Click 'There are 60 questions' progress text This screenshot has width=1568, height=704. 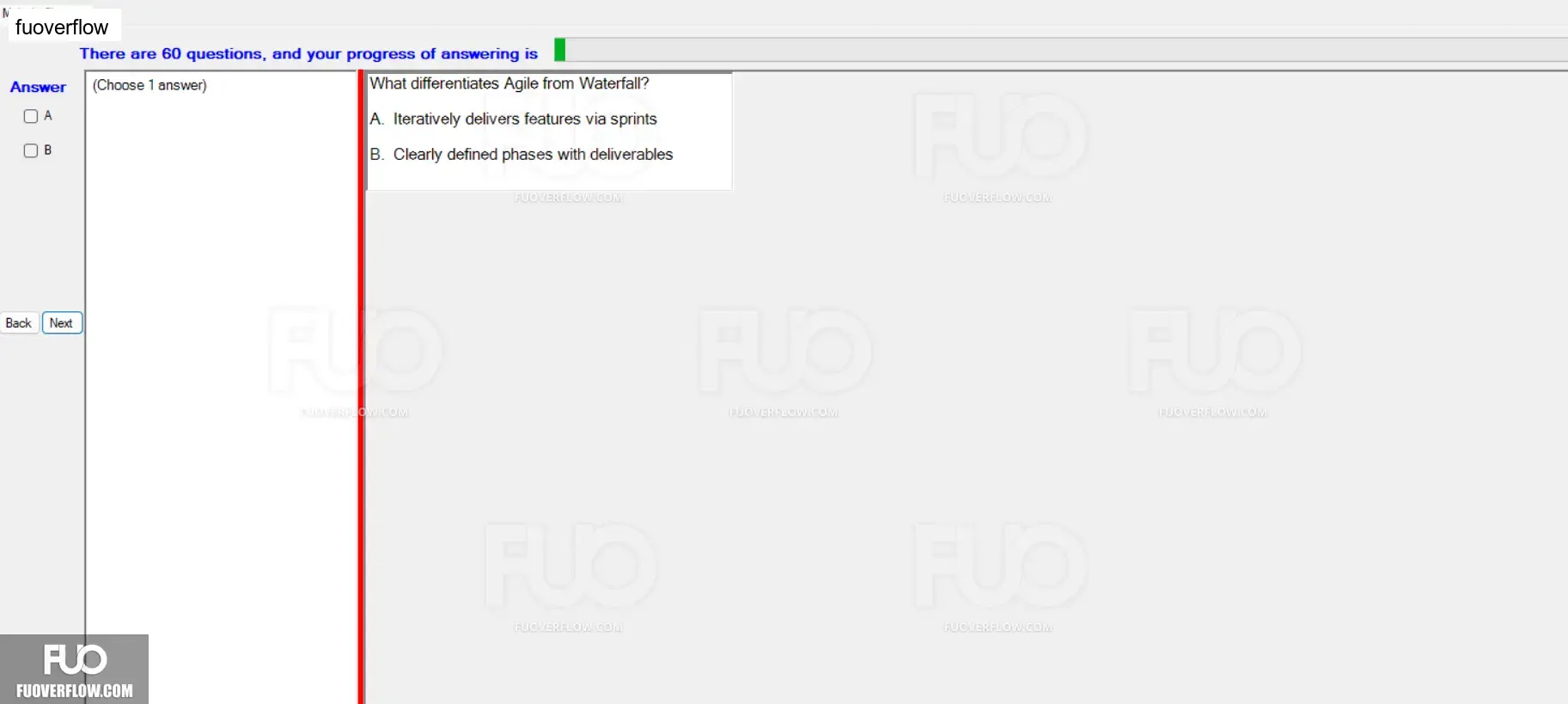[x=308, y=53]
